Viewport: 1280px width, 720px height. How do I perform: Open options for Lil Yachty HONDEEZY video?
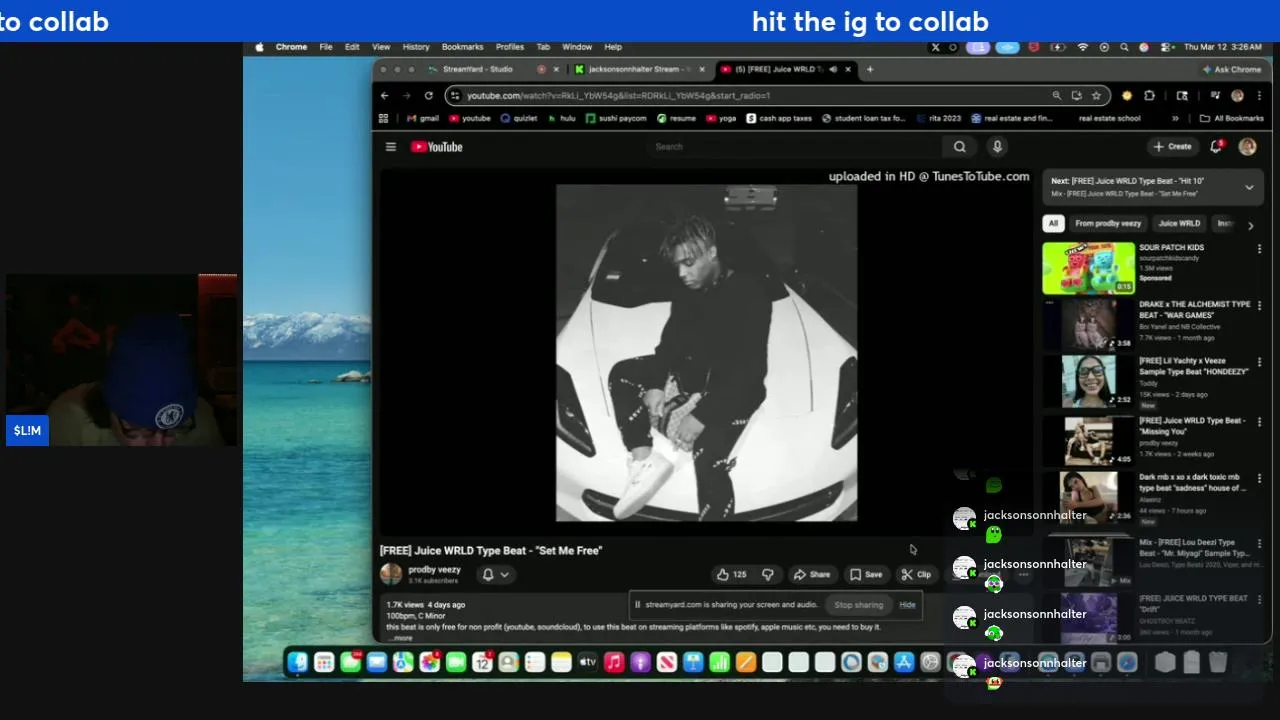point(1259,362)
